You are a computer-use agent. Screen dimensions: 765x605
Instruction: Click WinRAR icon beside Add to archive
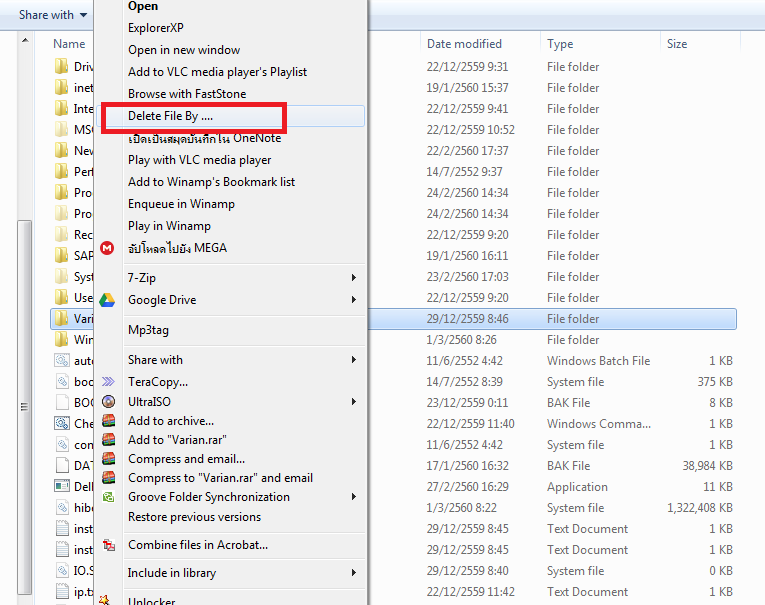tap(108, 421)
